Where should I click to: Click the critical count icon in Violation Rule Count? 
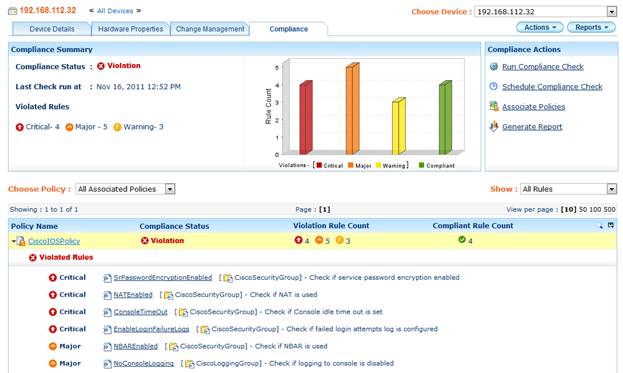(298, 240)
